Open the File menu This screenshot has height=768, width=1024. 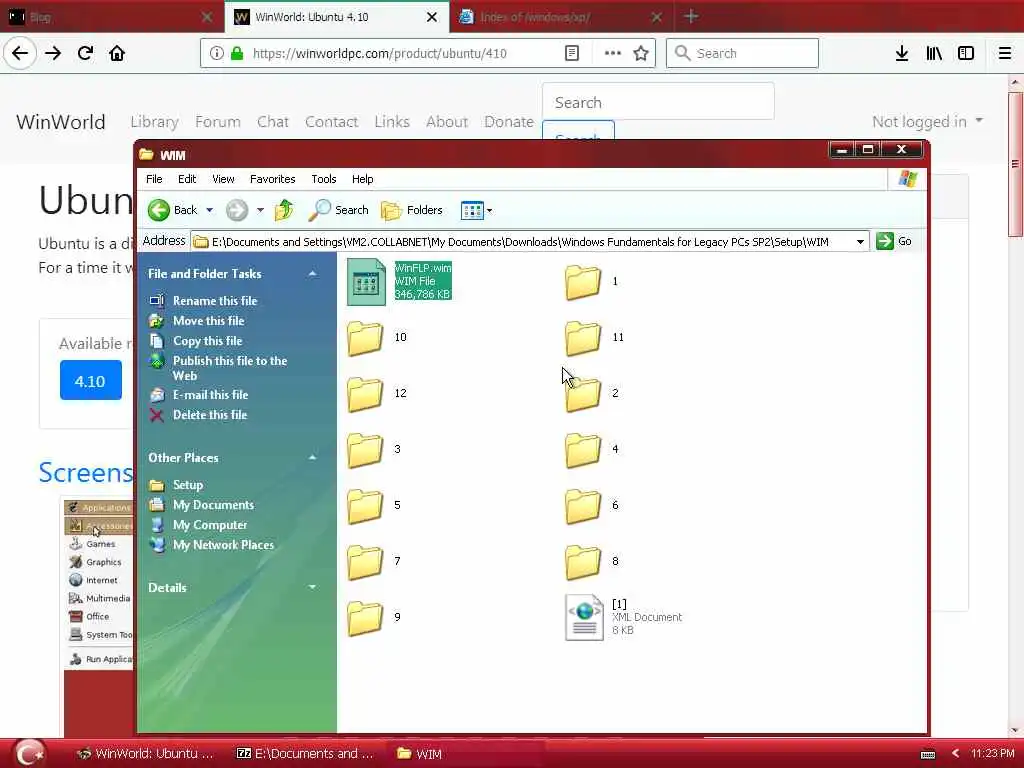[x=154, y=179]
